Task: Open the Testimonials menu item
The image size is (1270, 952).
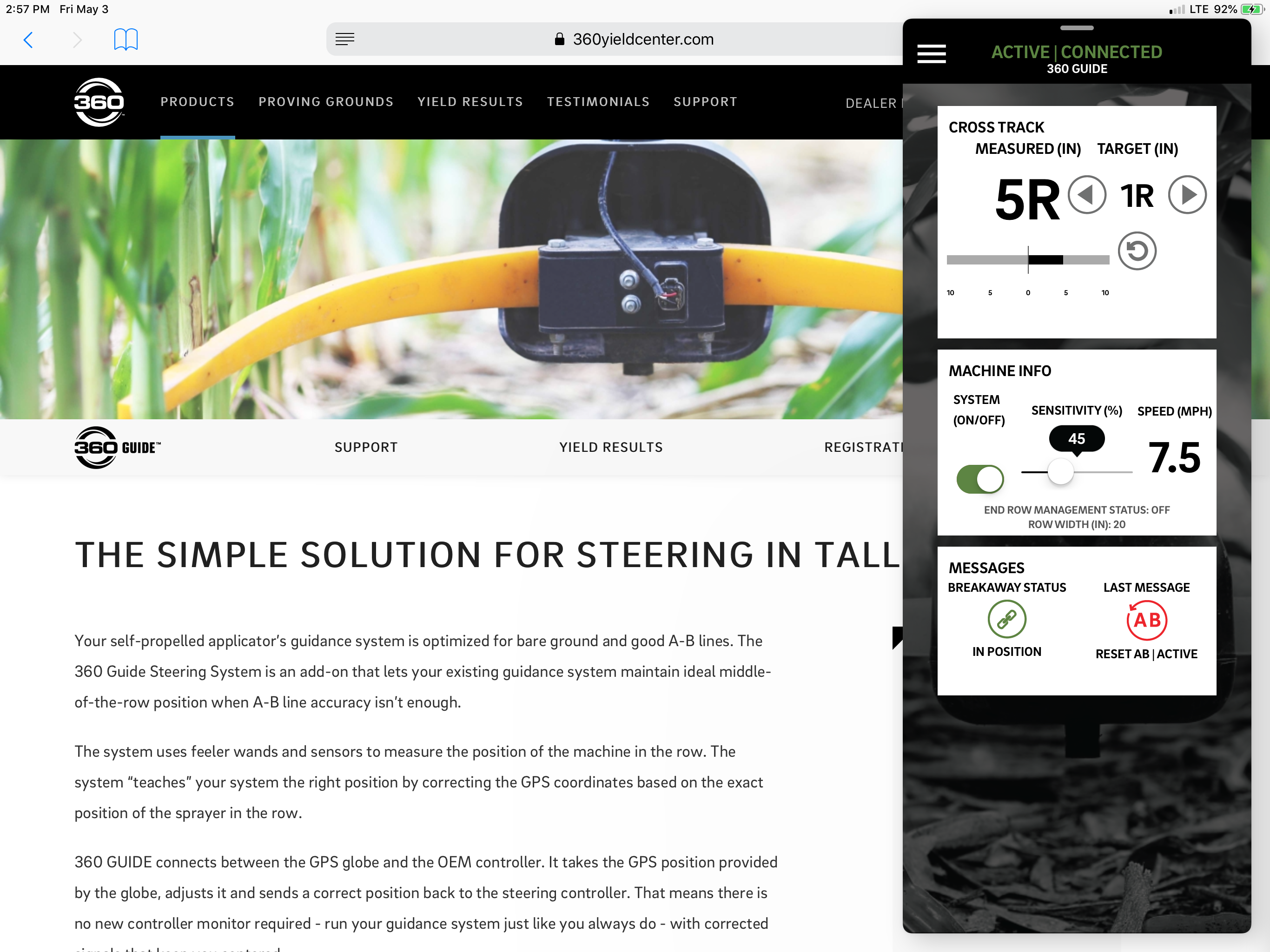Action: point(598,102)
